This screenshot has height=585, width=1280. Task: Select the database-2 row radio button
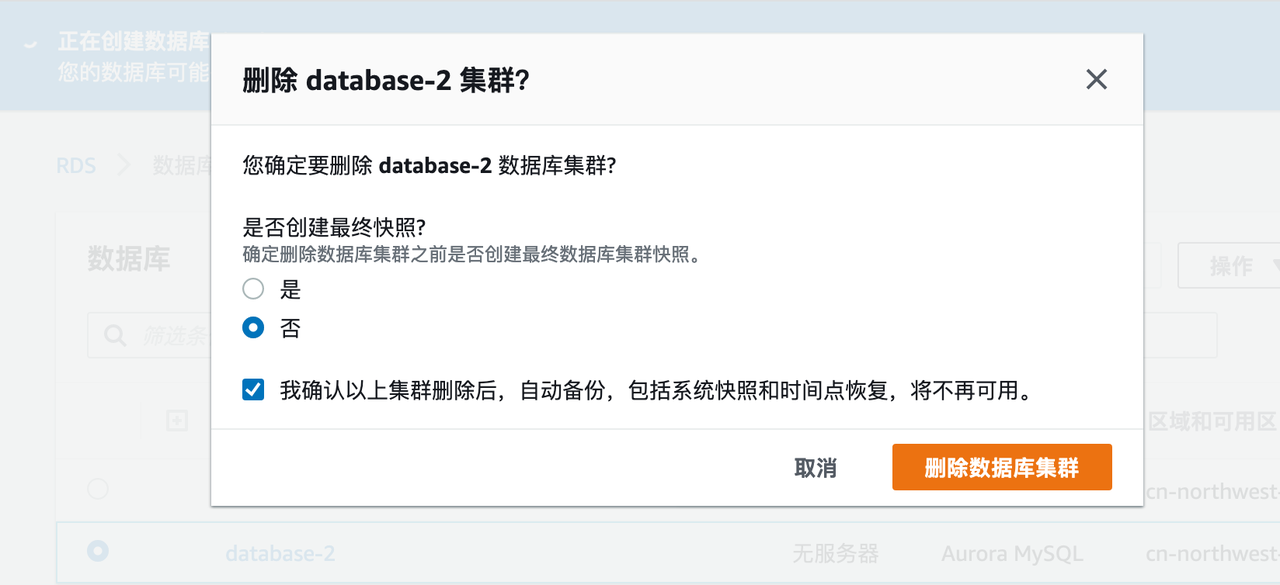point(97,552)
